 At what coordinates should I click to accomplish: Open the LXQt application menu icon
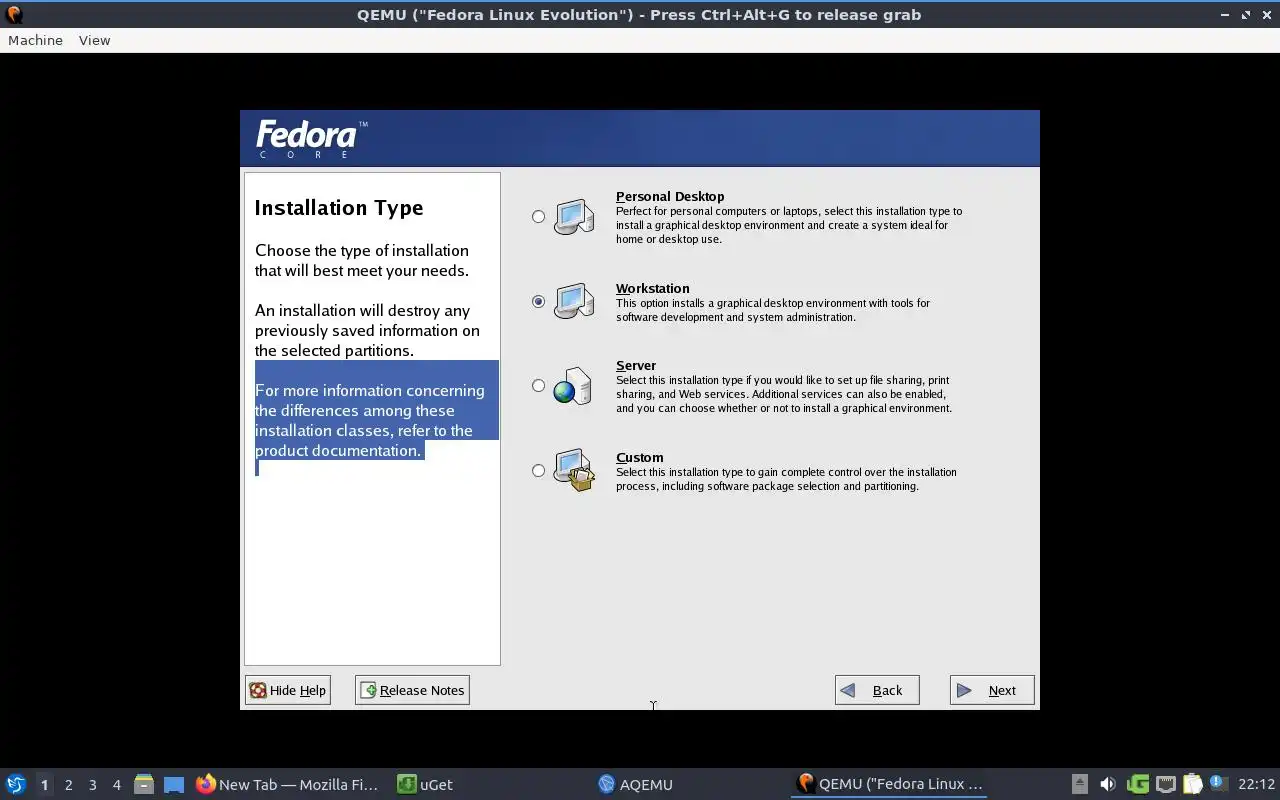coord(16,784)
